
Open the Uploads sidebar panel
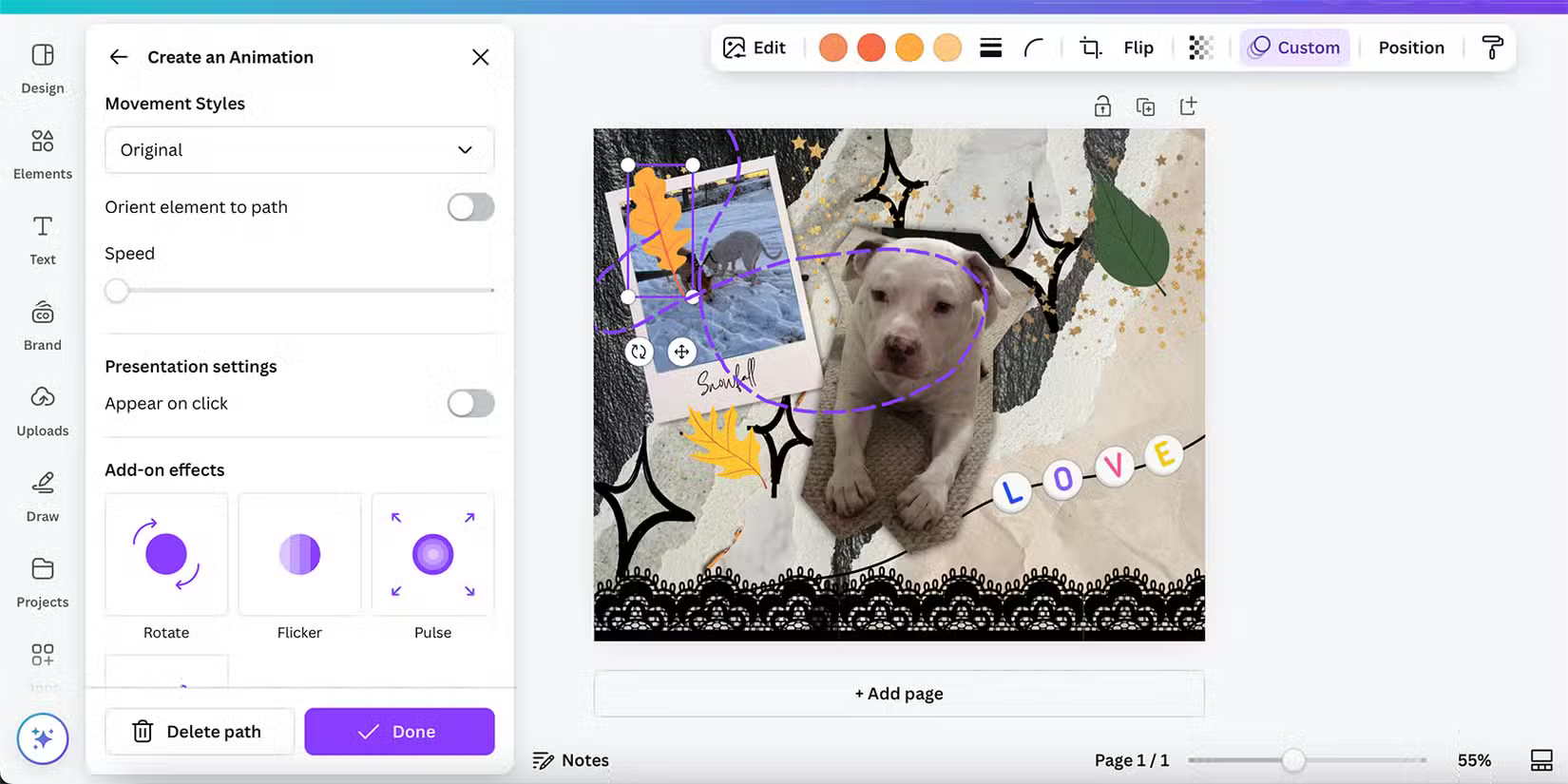(x=43, y=411)
